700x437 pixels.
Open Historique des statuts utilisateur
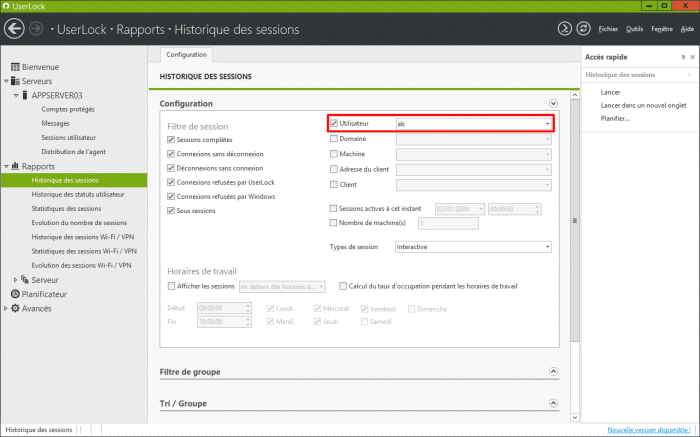click(78, 195)
